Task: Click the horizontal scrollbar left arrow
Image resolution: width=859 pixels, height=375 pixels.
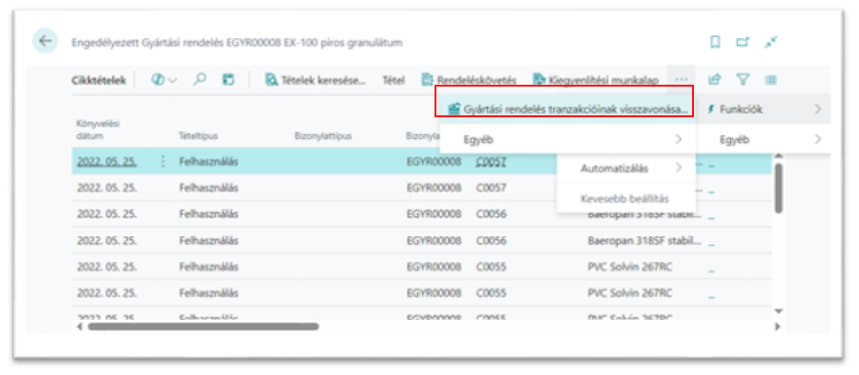Action: tap(80, 327)
